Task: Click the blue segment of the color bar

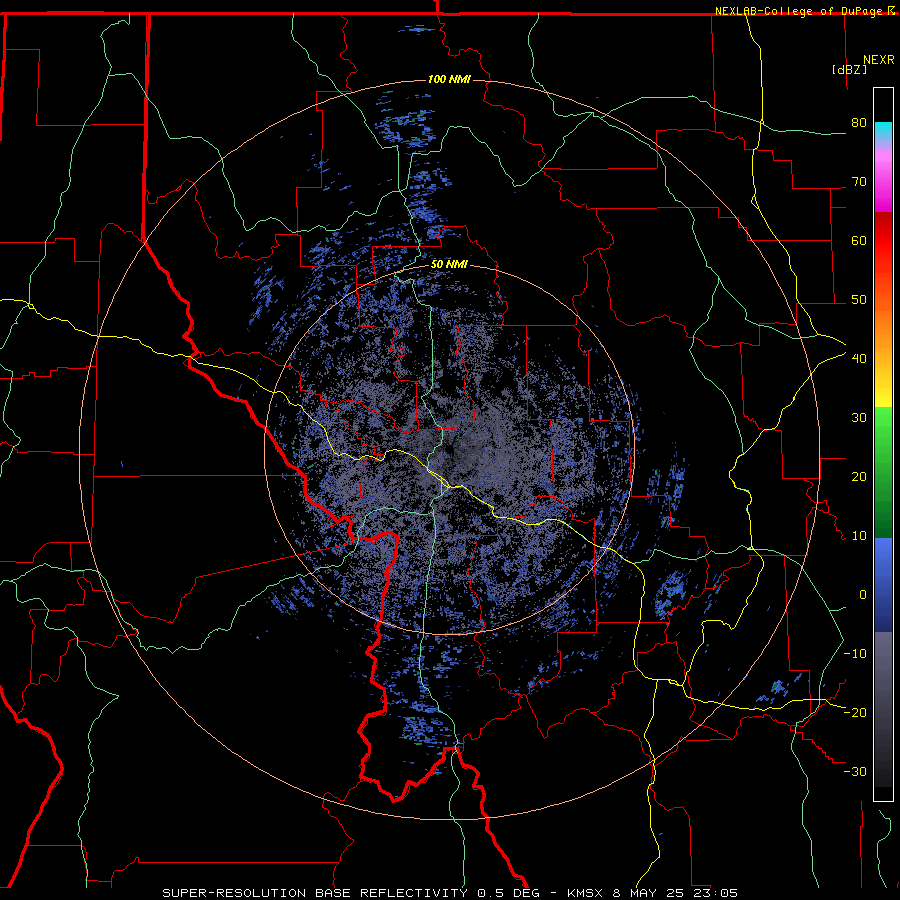Action: pos(883,584)
